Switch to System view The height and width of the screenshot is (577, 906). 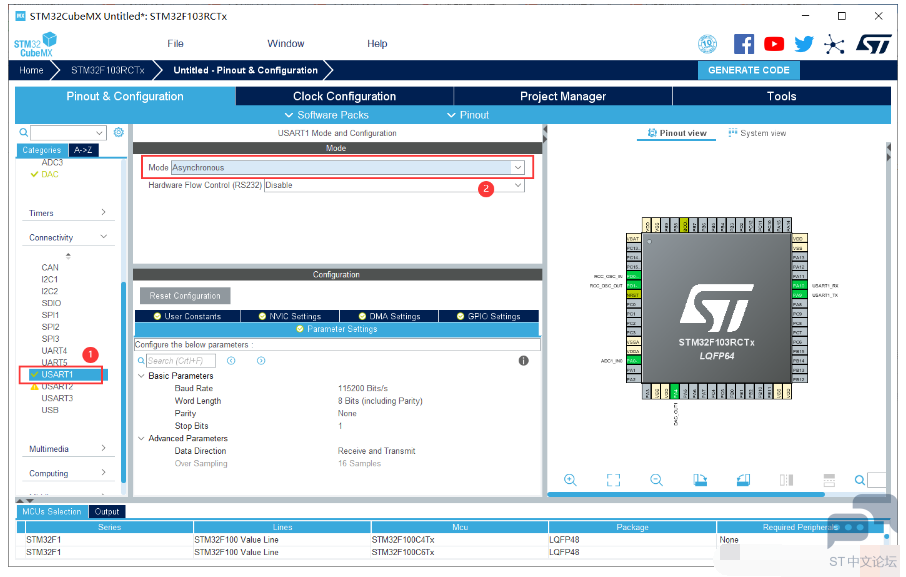(757, 133)
